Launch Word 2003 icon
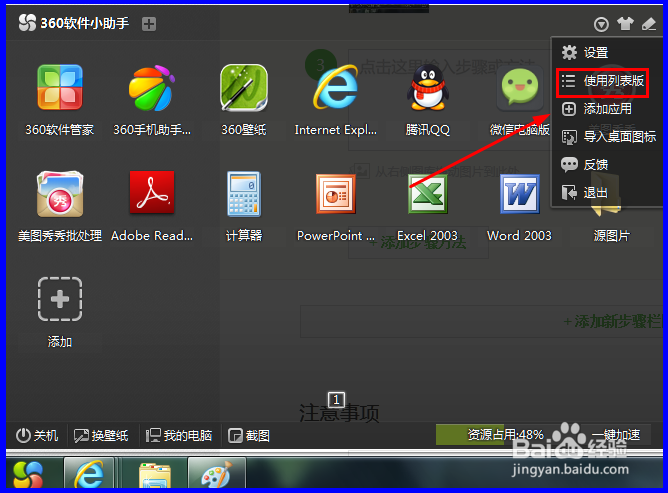 coord(520,194)
